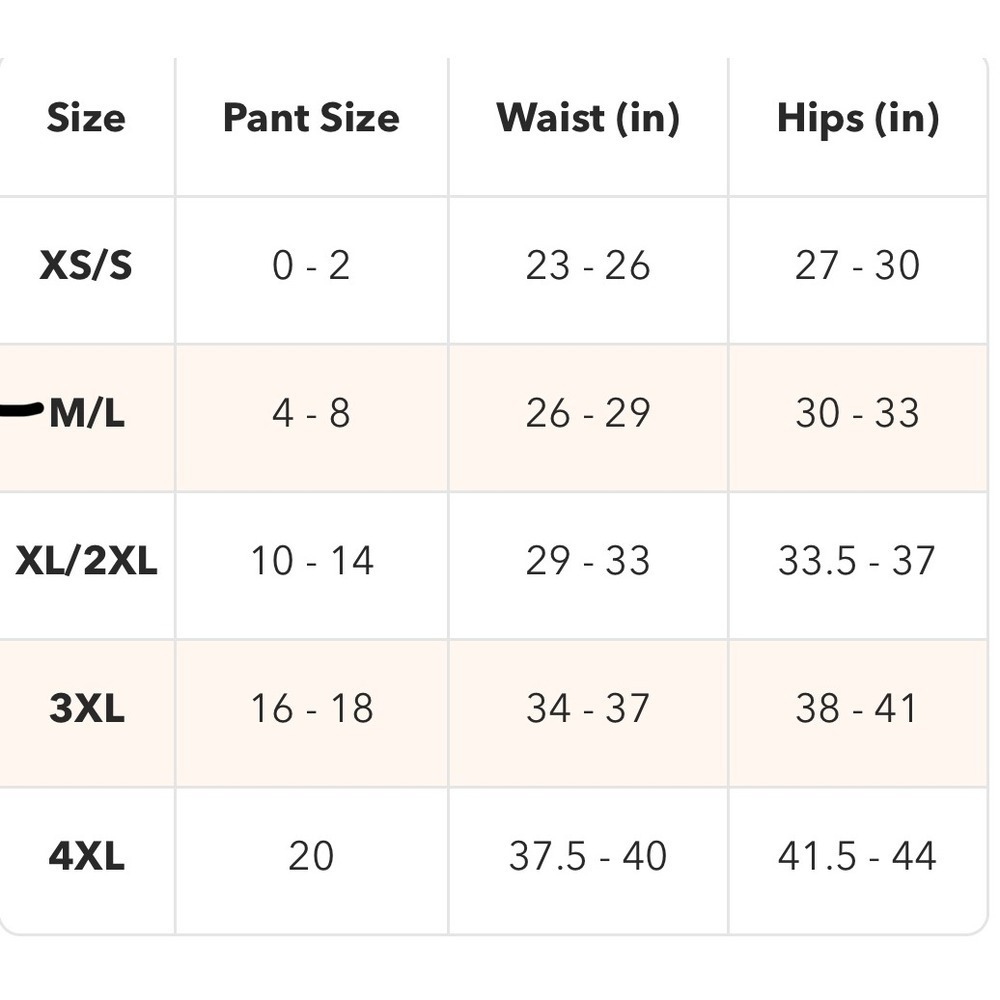Screen dimensions: 1000x1000
Task: Click hips value 41.5 - 44
Action: 858,857
